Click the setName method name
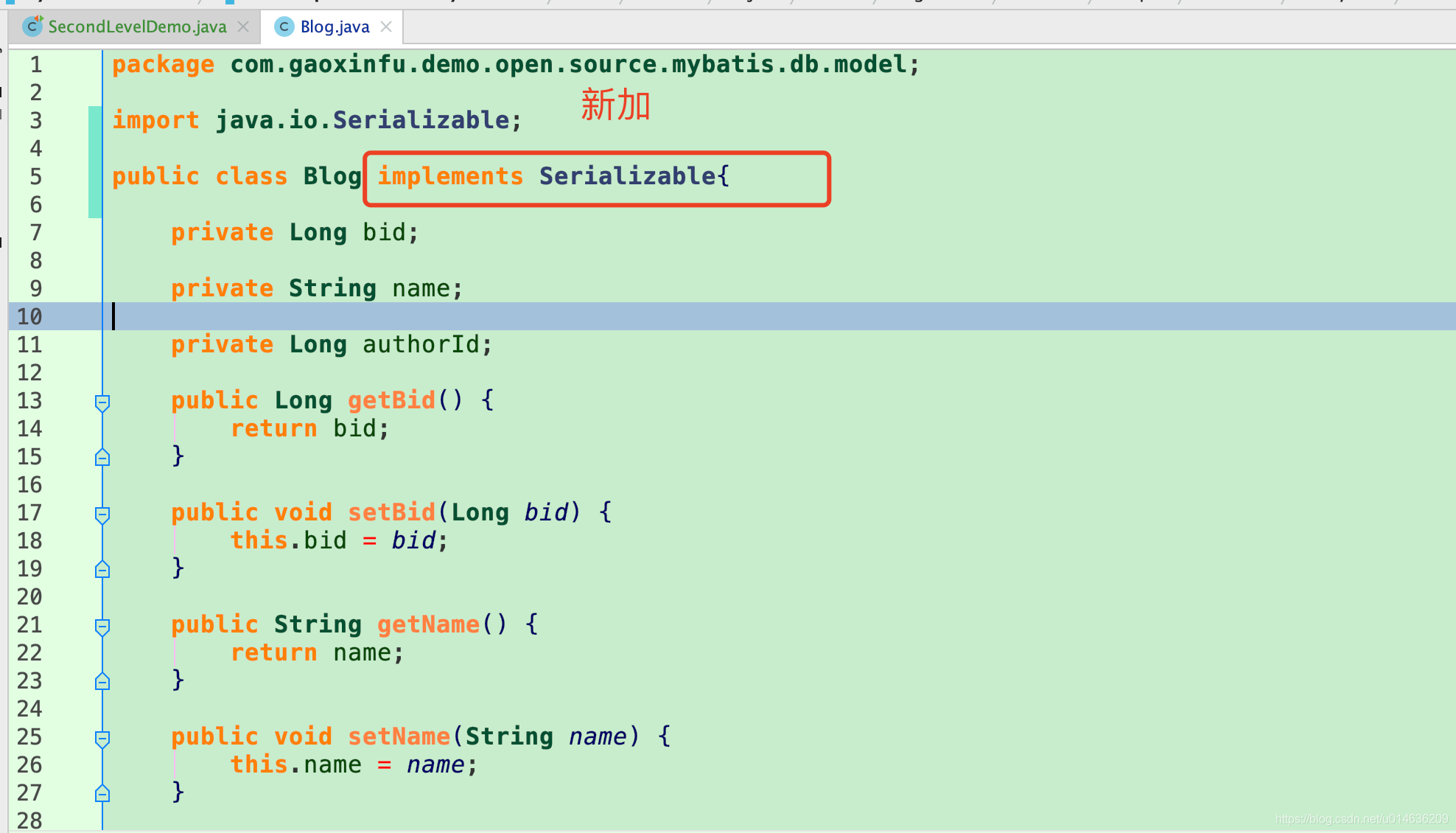This screenshot has height=833, width=1456. pyautogui.click(x=399, y=737)
